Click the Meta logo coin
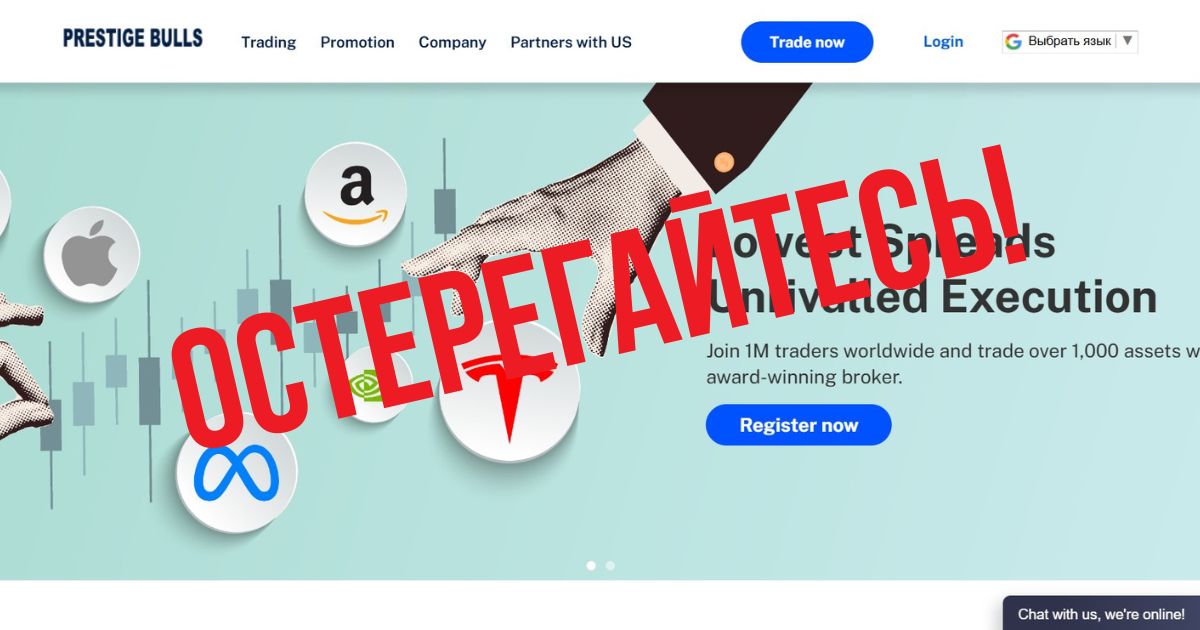This screenshot has width=1200, height=630. point(237,473)
